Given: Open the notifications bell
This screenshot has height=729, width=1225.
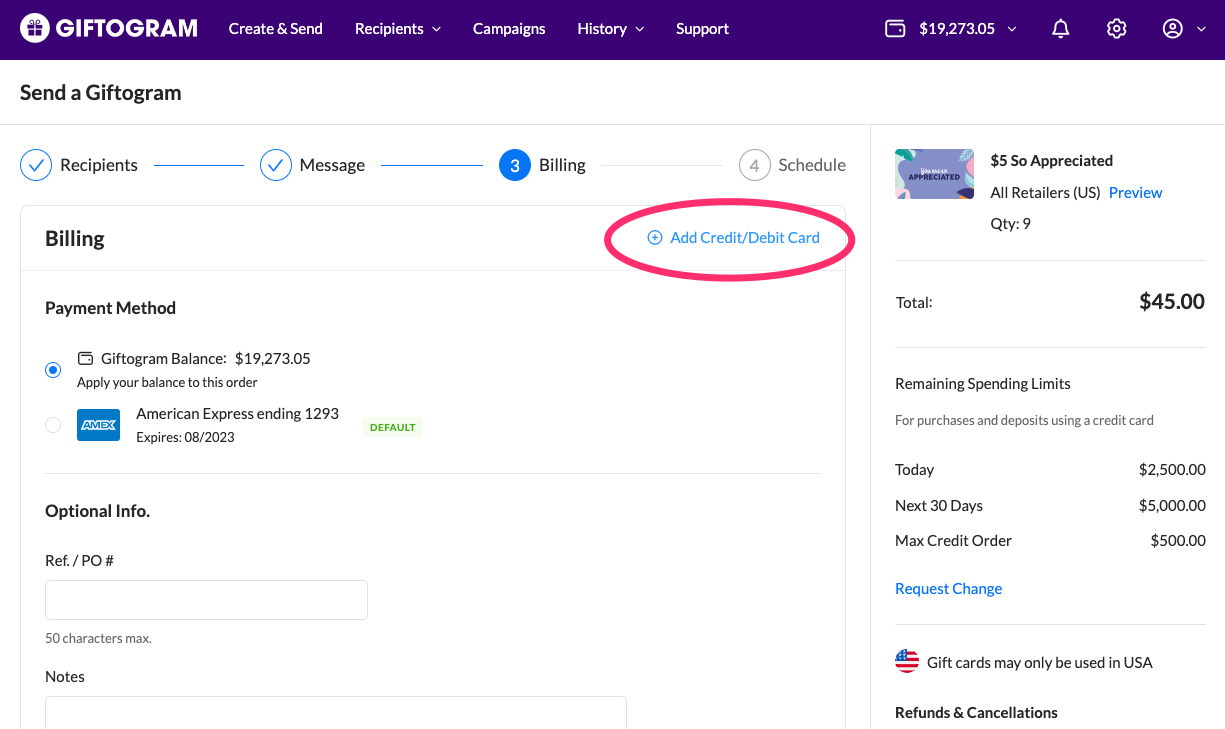Looking at the screenshot, I should point(1061,29).
